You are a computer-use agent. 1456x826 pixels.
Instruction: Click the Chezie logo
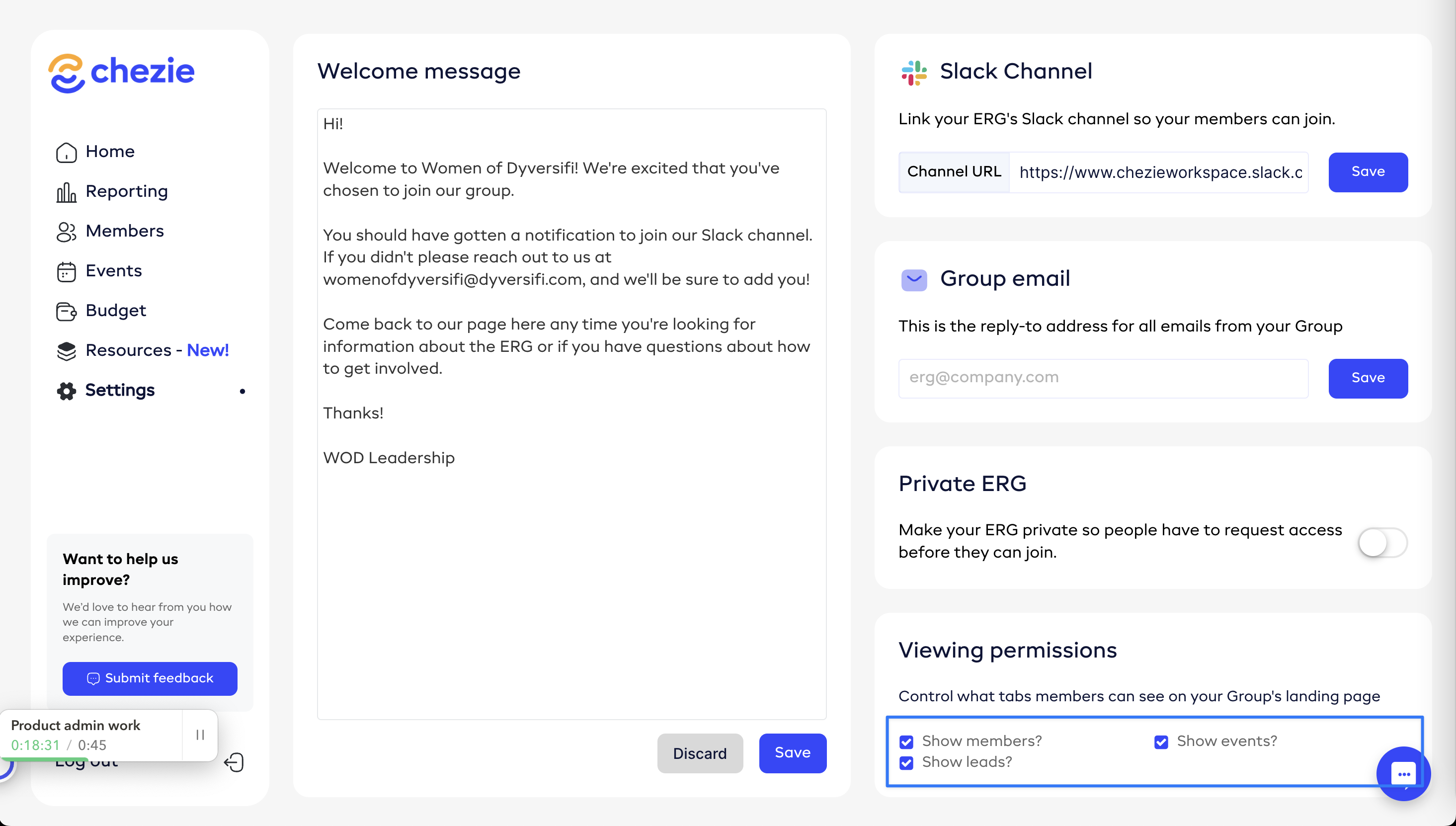click(x=121, y=73)
